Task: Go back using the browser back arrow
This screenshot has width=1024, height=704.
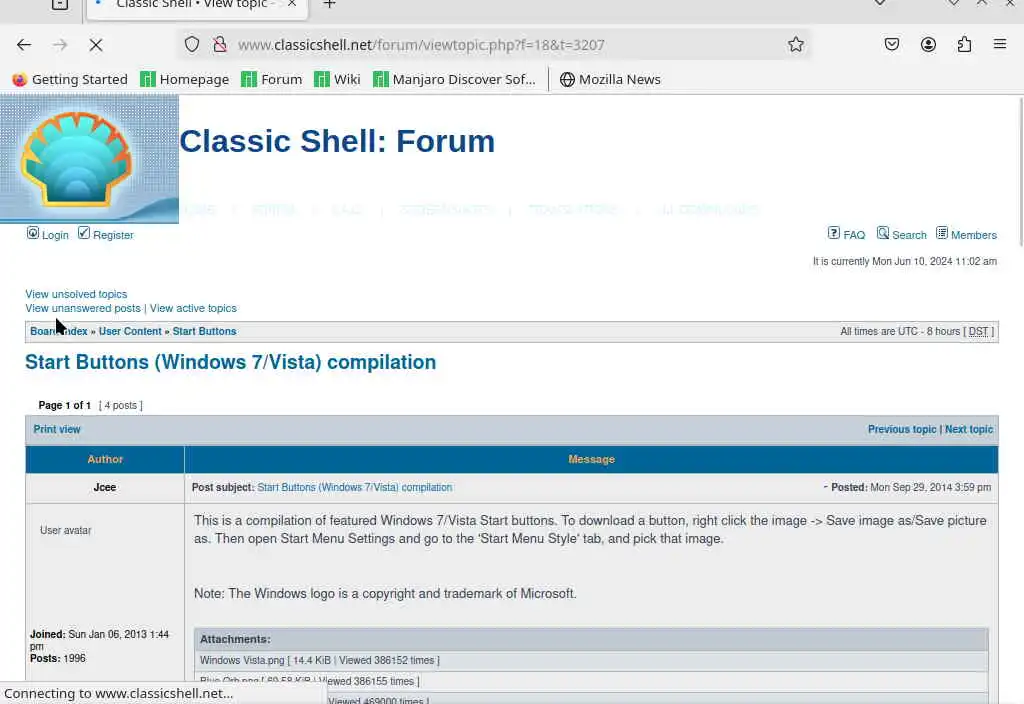Action: [x=24, y=44]
